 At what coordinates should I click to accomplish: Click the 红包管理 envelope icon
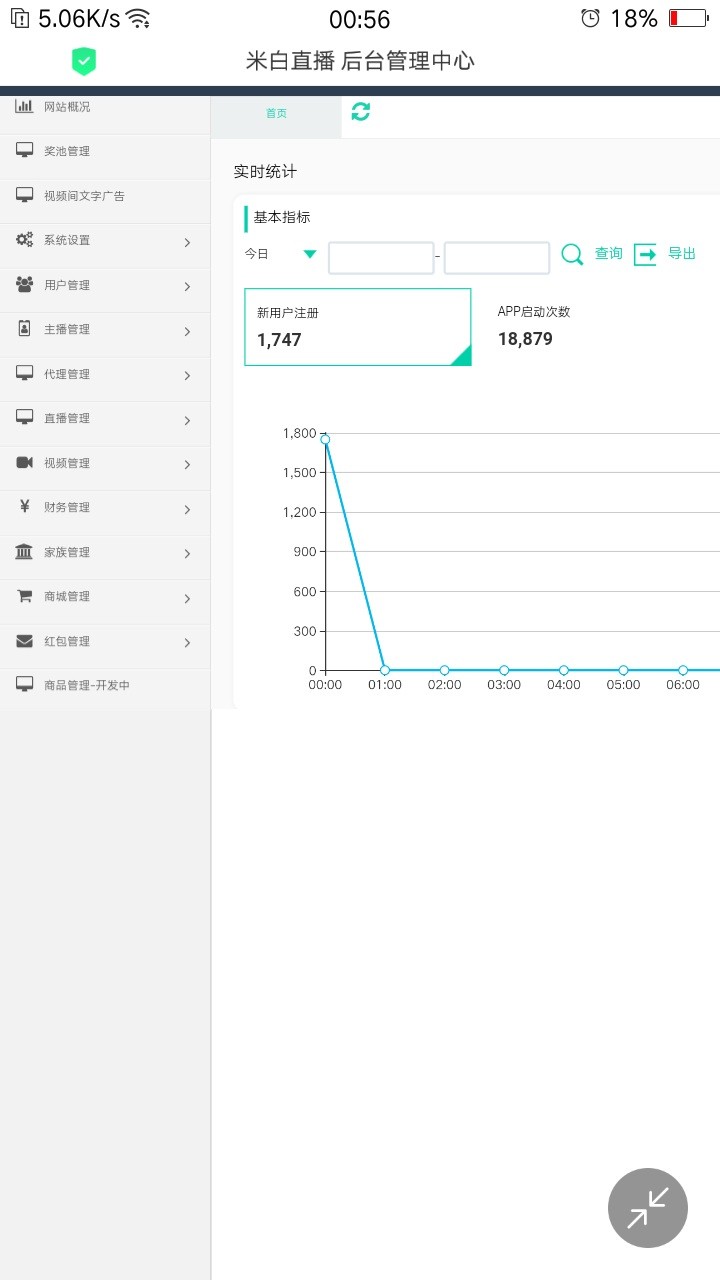click(25, 641)
